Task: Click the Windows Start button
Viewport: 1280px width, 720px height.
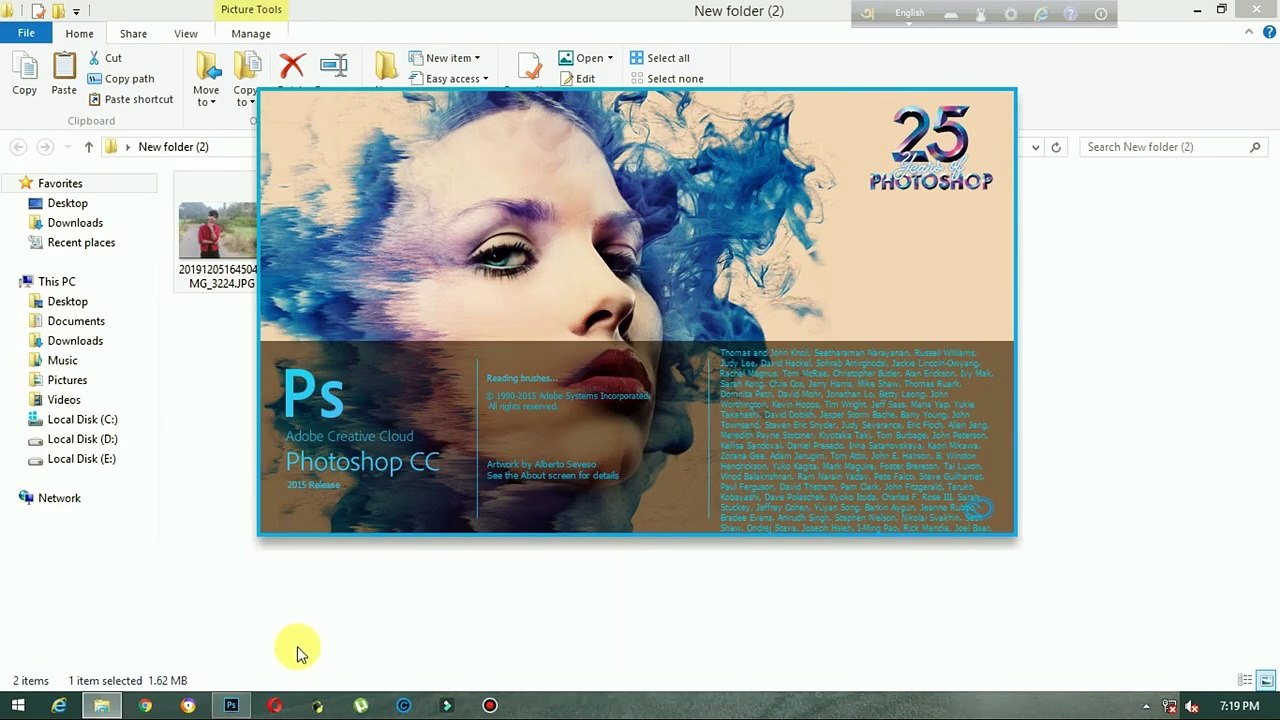Action: tap(18, 706)
